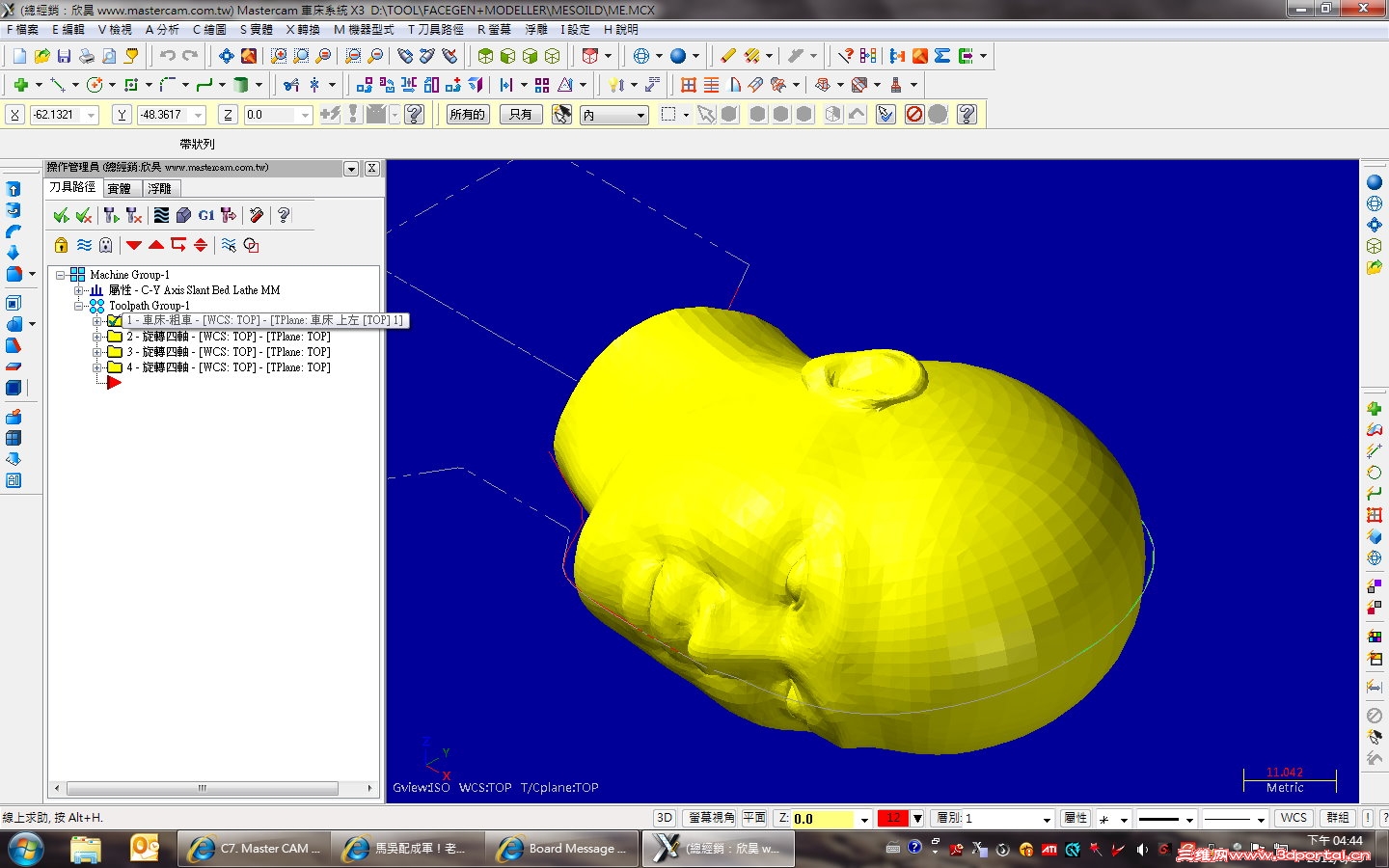Lock selected operations with the padlock icon
This screenshot has height=868, width=1389.
pyautogui.click(x=62, y=245)
